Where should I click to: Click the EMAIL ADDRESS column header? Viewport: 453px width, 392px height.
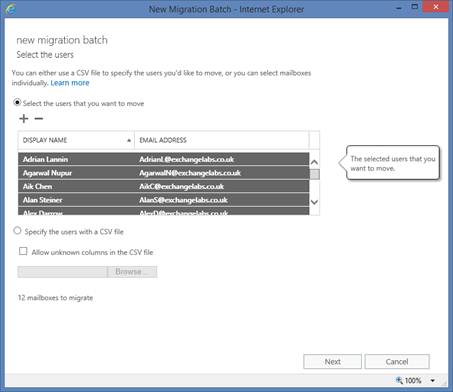click(x=222, y=140)
